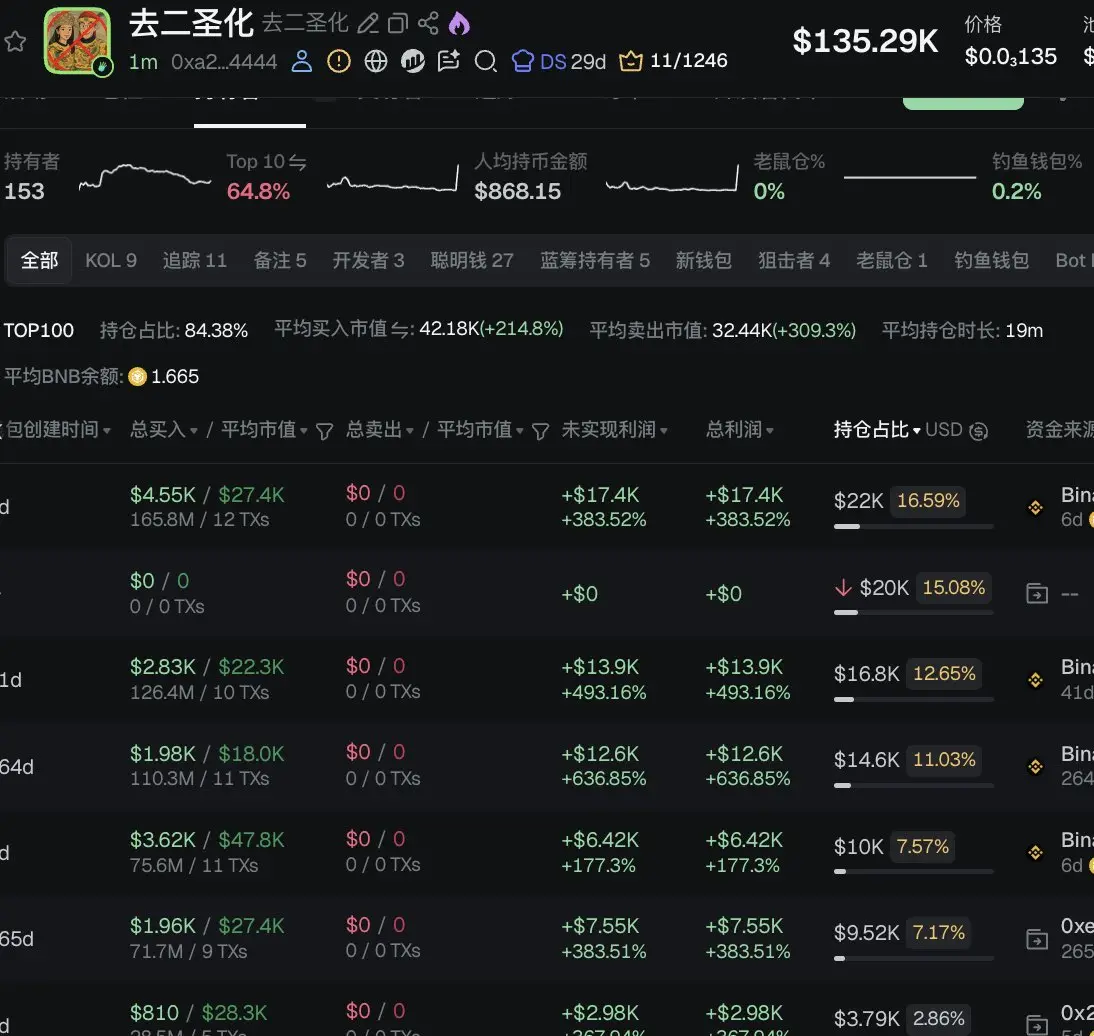Click the TOP100 label
The width and height of the screenshot is (1094, 1036).
coord(38,330)
